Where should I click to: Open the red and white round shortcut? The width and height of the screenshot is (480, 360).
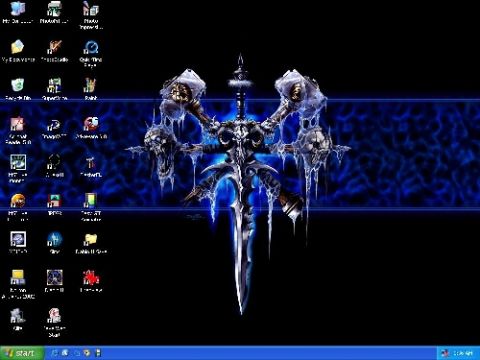point(91,124)
